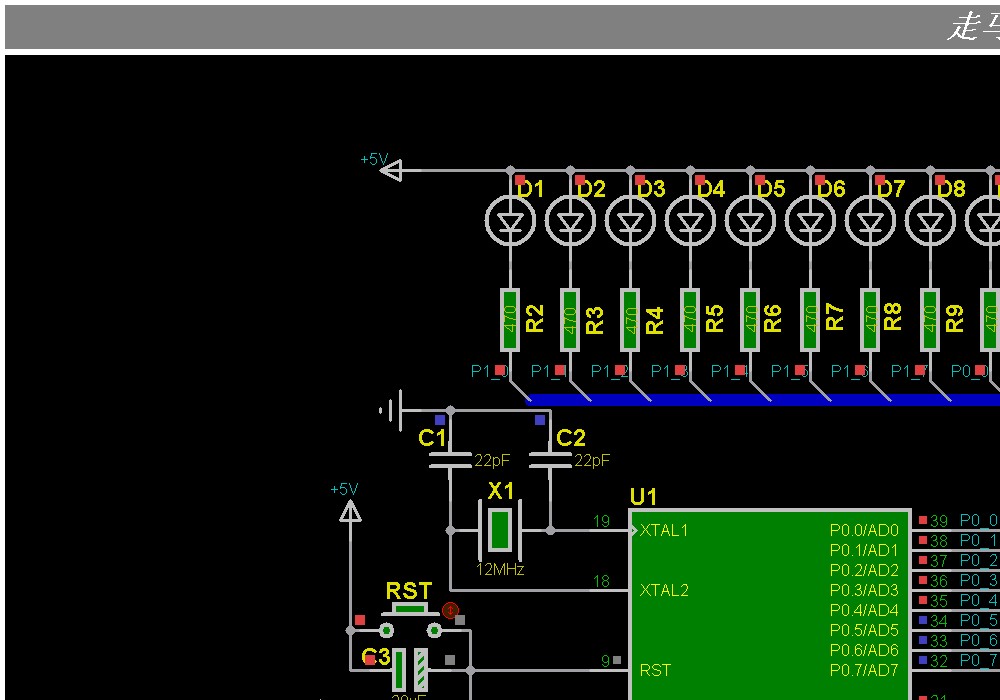The height and width of the screenshot is (700, 1000).
Task: Click the R2 reference label
Action: coord(534,319)
